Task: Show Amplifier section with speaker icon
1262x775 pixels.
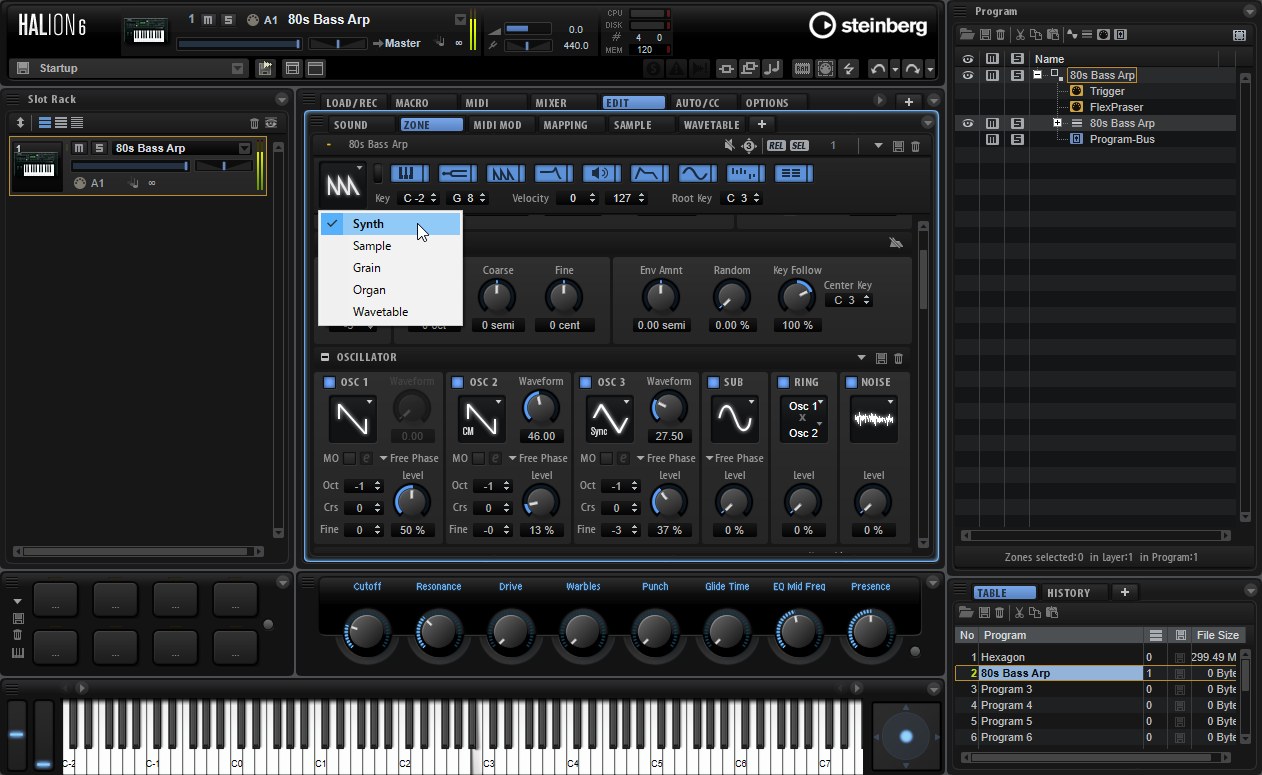Action: (602, 174)
